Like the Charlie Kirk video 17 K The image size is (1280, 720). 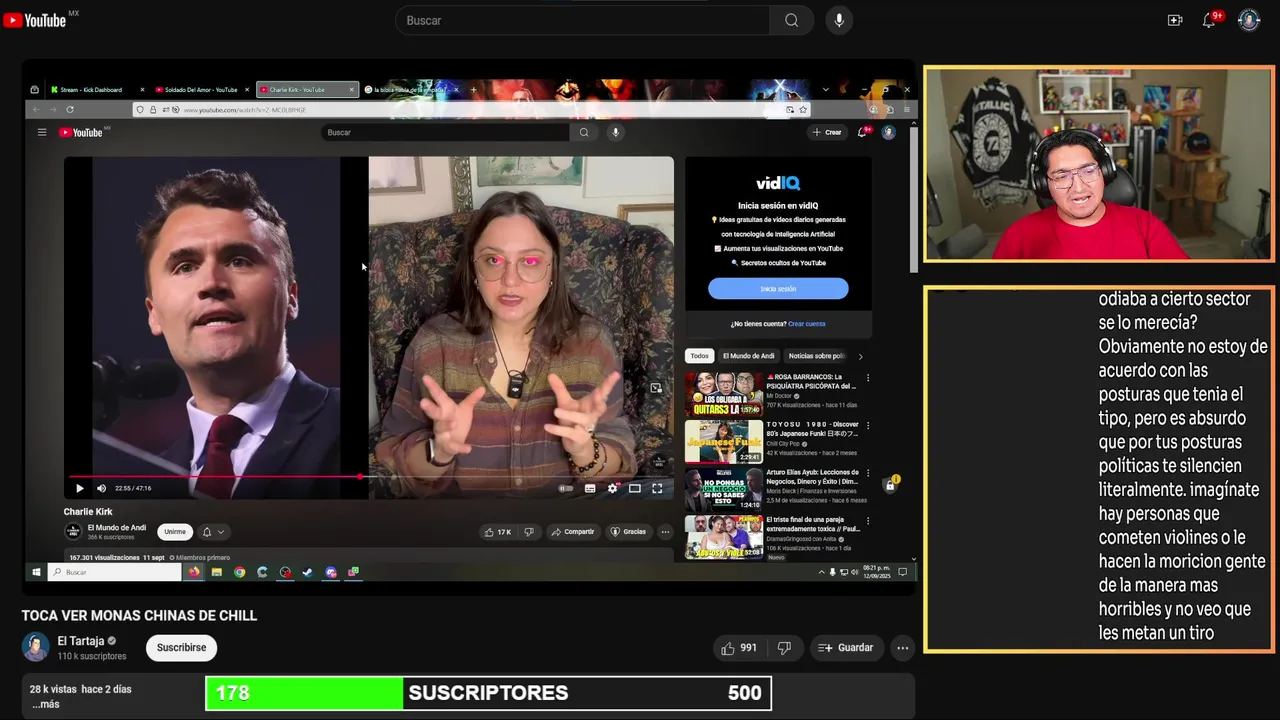(498, 532)
